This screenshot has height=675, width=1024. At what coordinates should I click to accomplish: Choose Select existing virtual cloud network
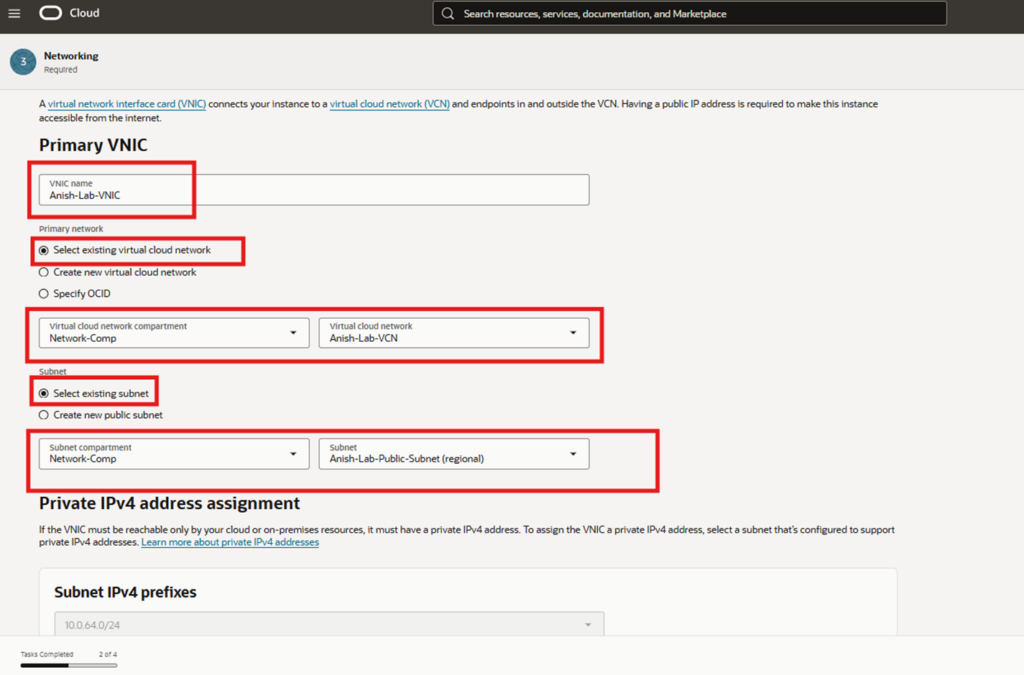[x=44, y=250]
